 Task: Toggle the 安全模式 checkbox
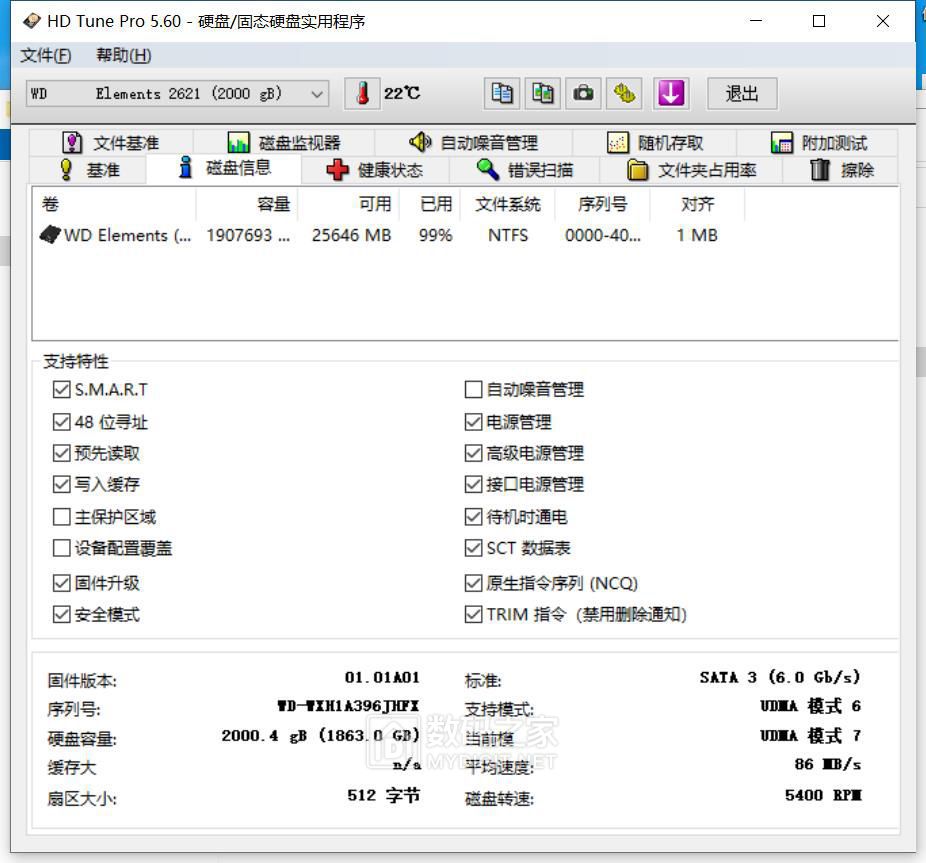pos(61,614)
